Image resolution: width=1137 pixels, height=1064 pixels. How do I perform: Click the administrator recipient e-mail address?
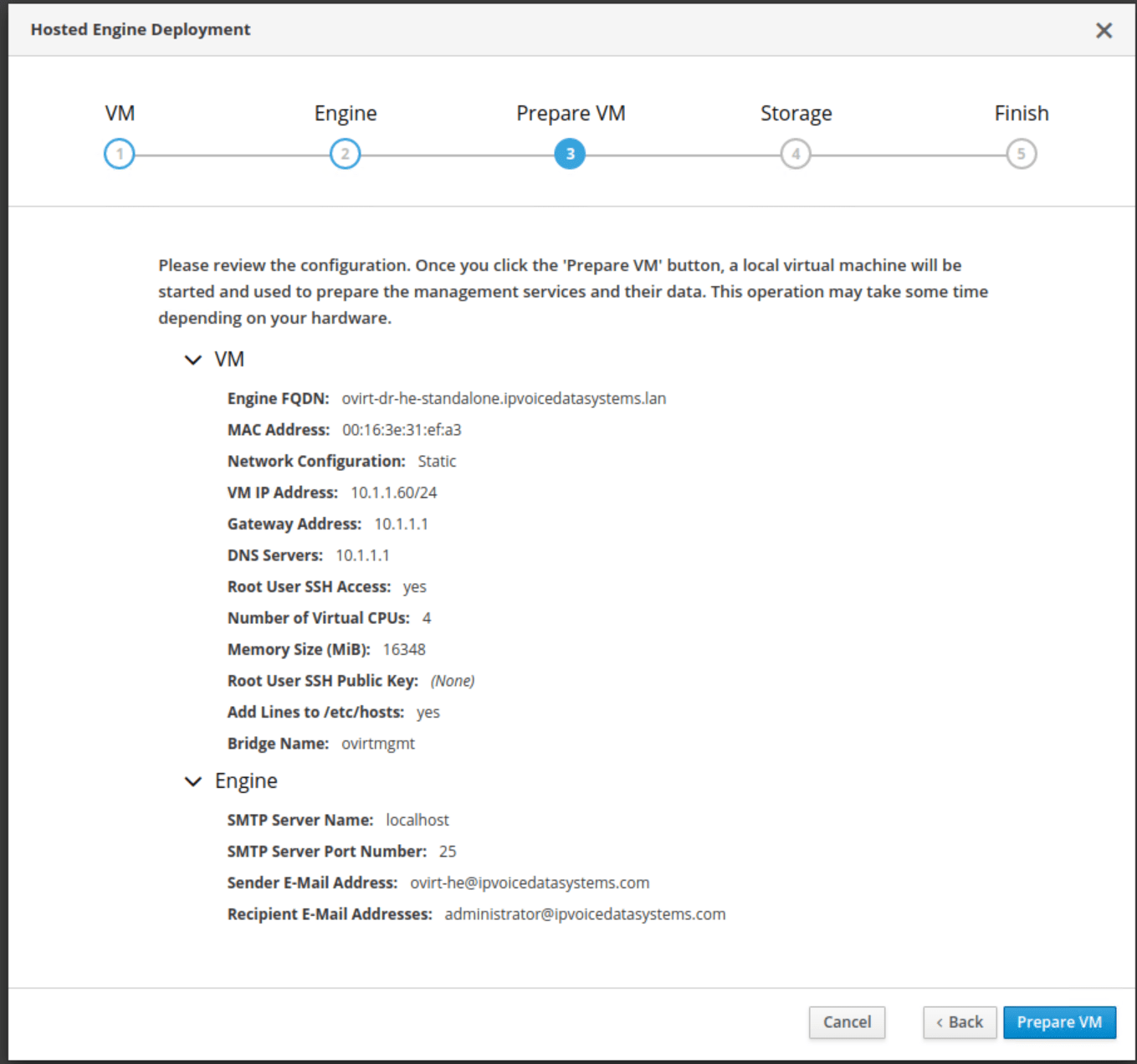585,914
